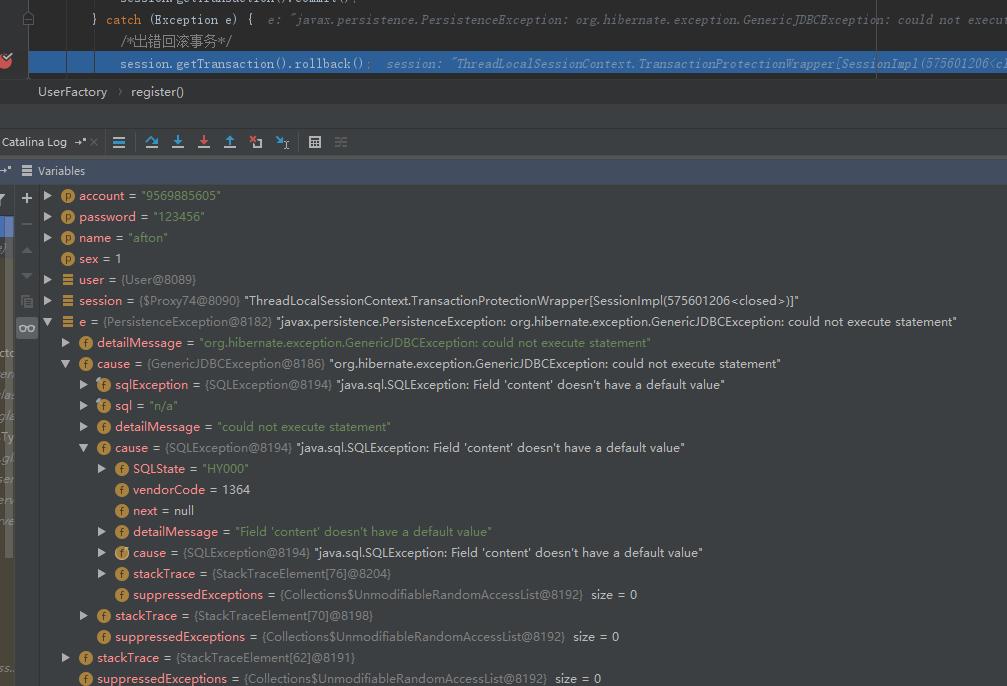Click the Variables panel list icon
1007x686 pixels.
(27, 171)
